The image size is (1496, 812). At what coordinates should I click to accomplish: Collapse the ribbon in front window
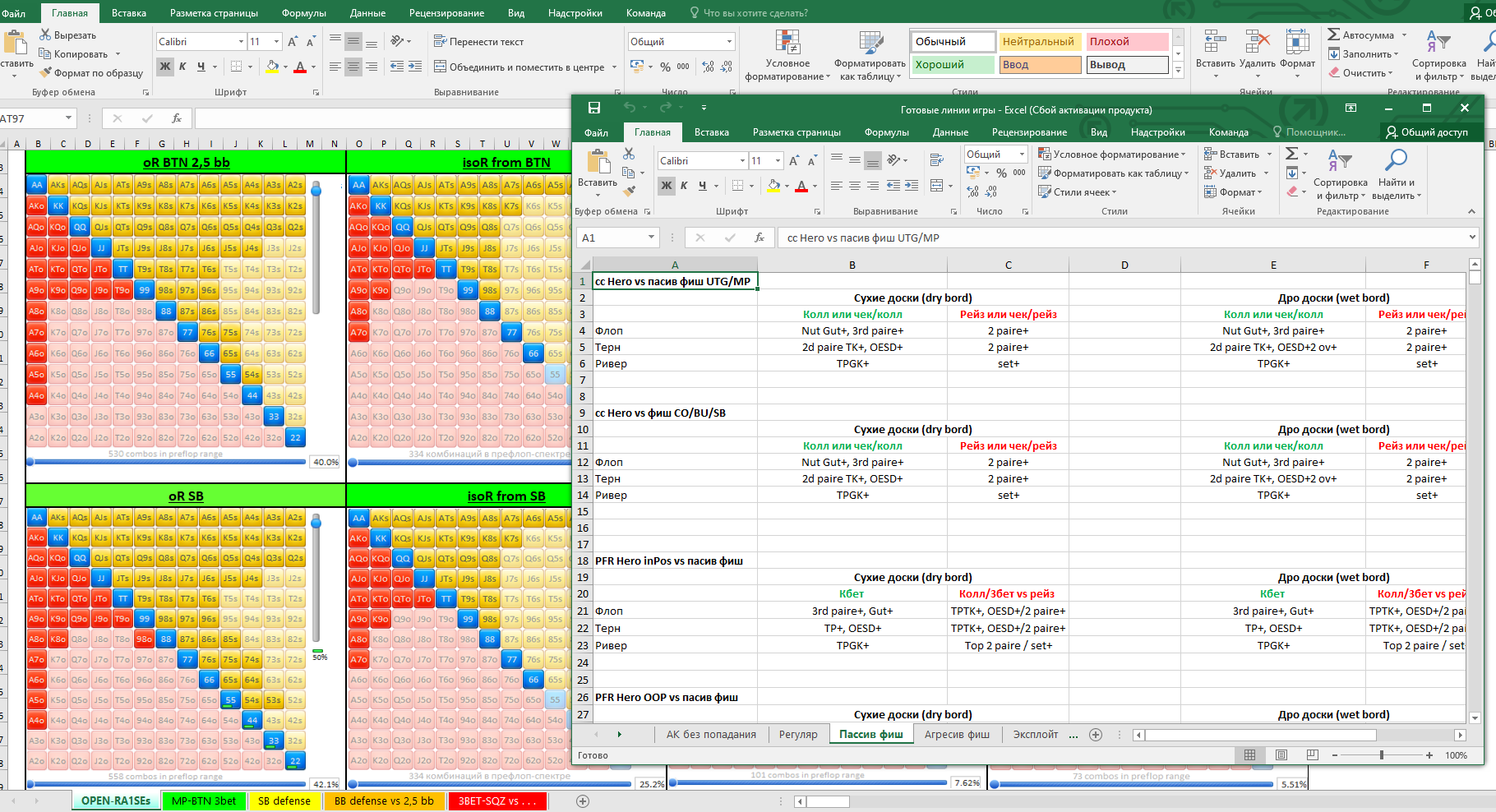click(x=1471, y=211)
